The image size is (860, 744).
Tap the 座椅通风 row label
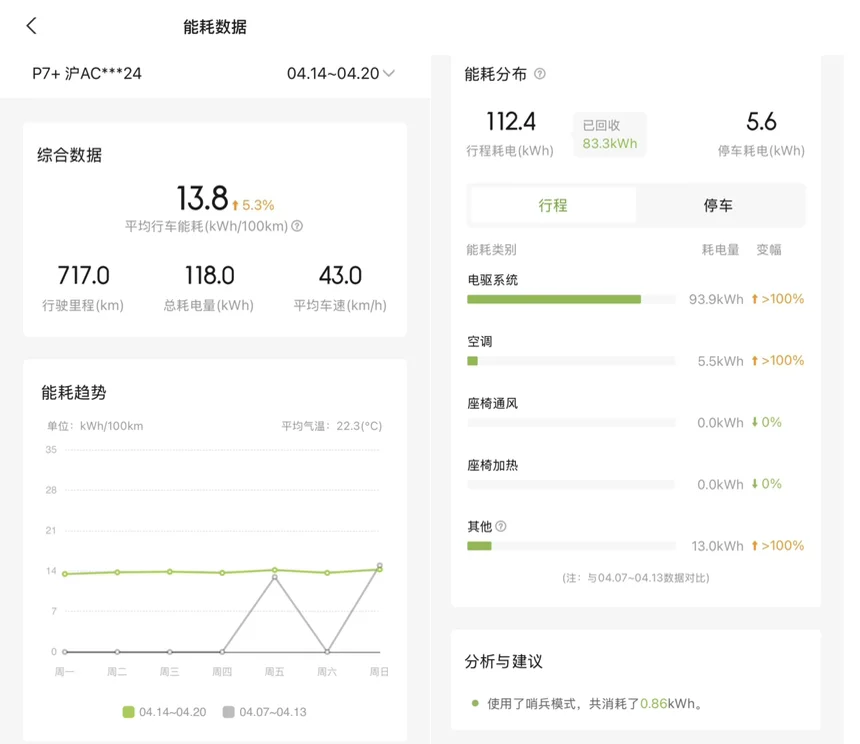493,404
